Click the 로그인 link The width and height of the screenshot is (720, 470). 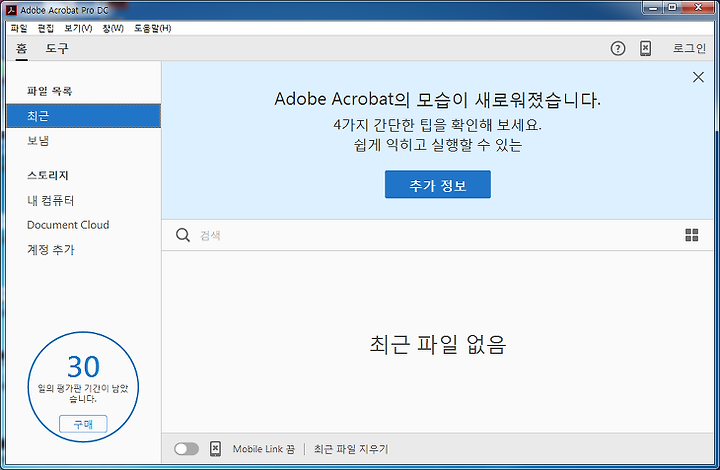689,48
